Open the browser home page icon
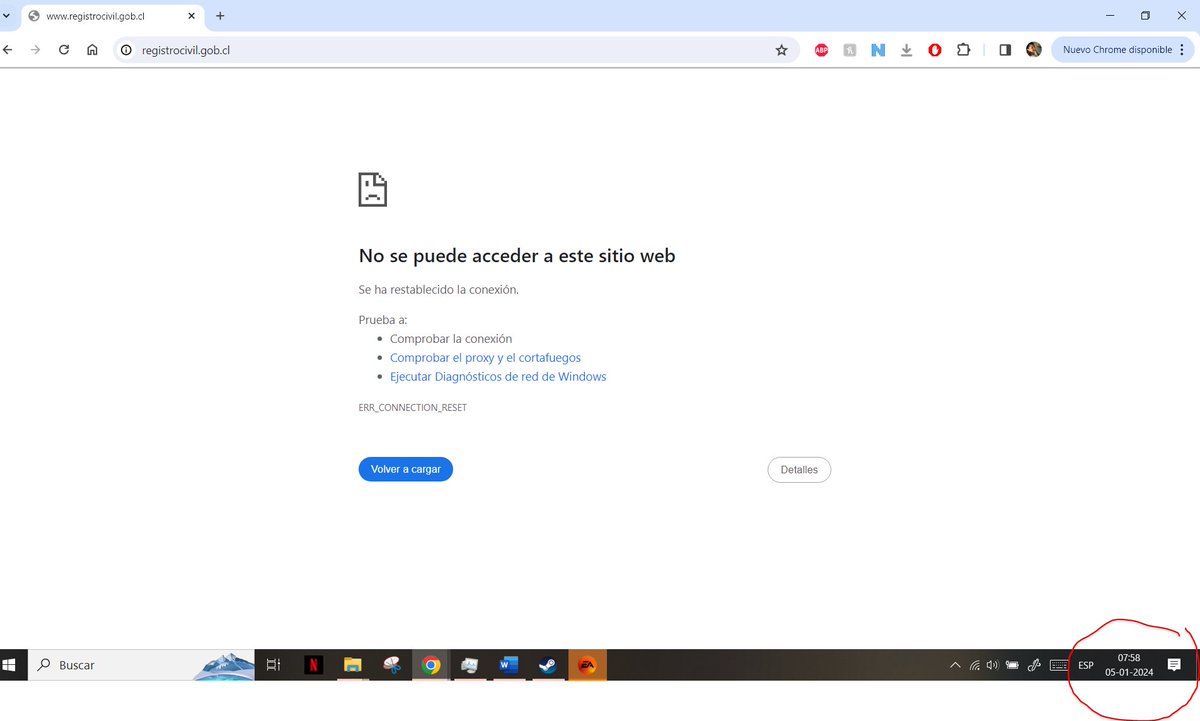Viewport: 1200px width, 721px height. tap(92, 49)
